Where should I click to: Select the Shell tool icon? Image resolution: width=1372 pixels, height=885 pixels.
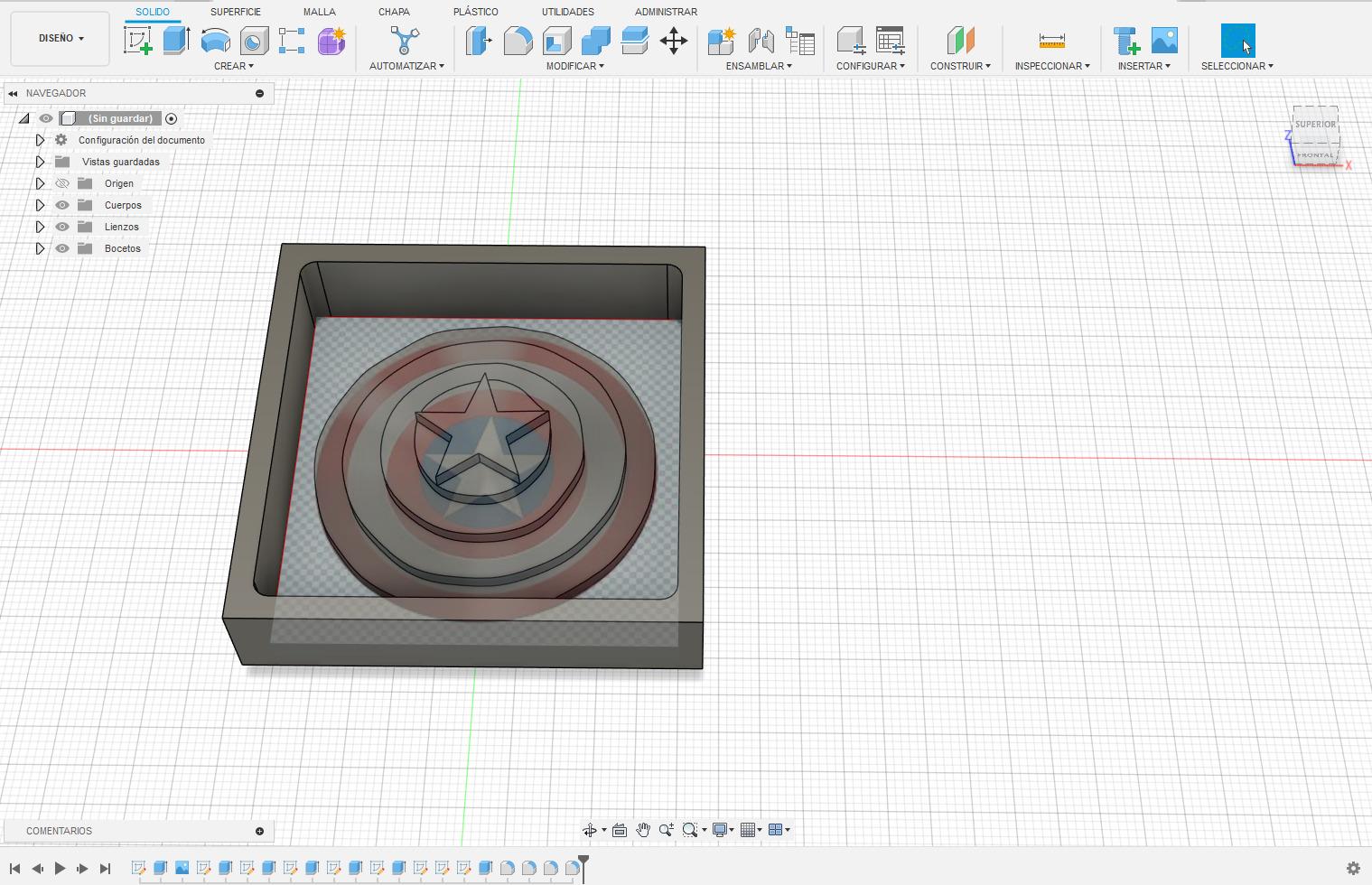pos(556,41)
